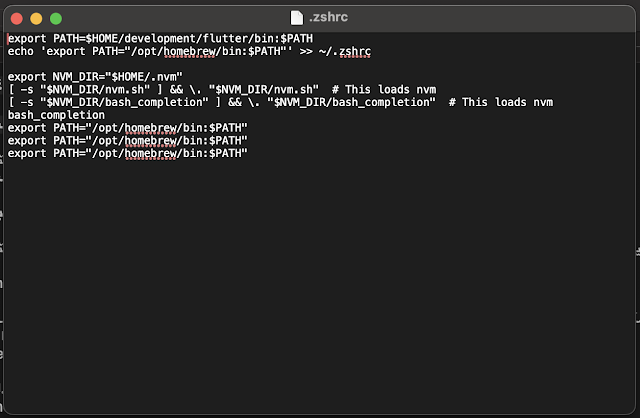The image size is (640, 418).
Task: Zoom the .zshrc window with green button
Action: [56, 18]
